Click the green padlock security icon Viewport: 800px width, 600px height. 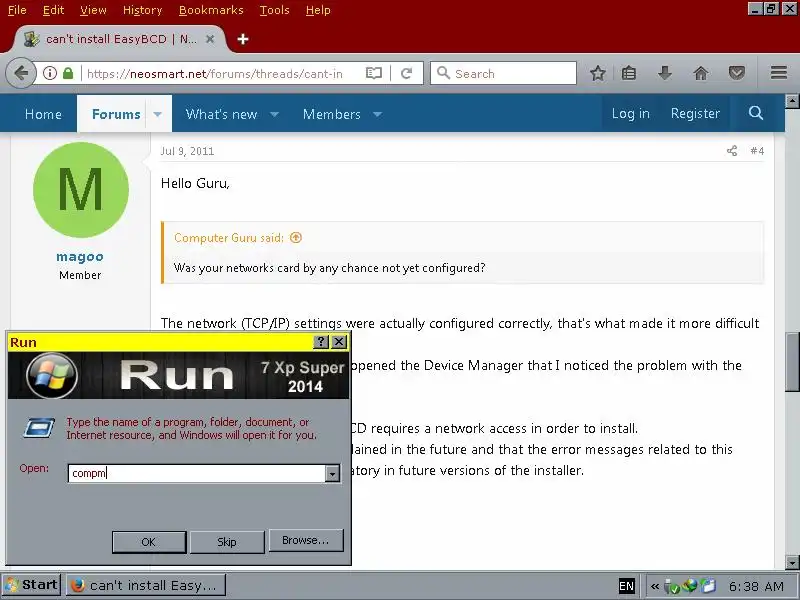(68, 73)
